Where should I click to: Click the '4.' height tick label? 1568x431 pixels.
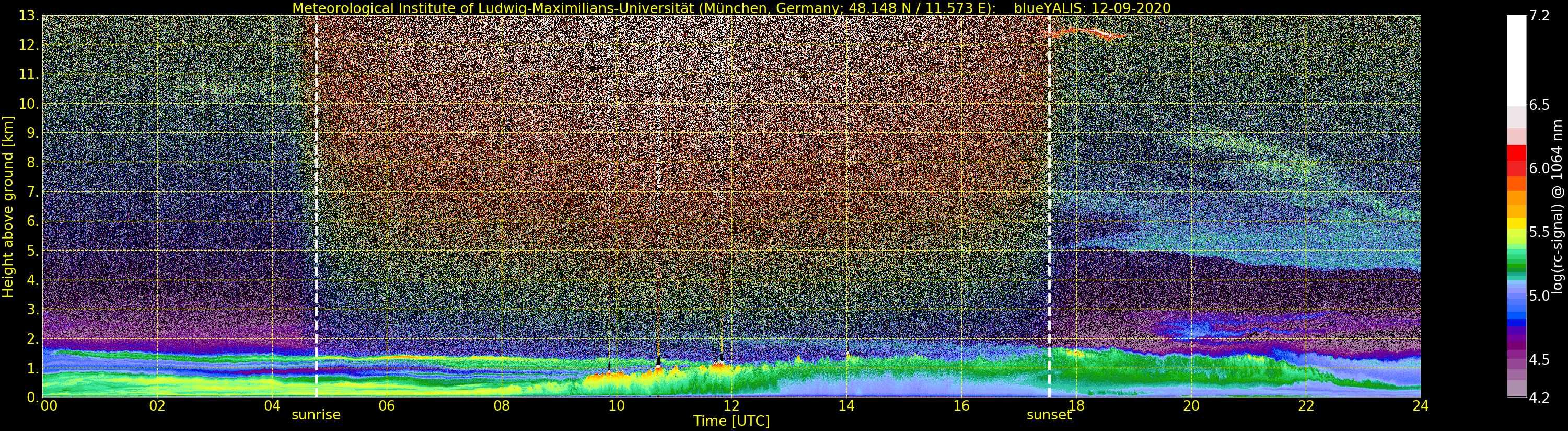click(33, 280)
